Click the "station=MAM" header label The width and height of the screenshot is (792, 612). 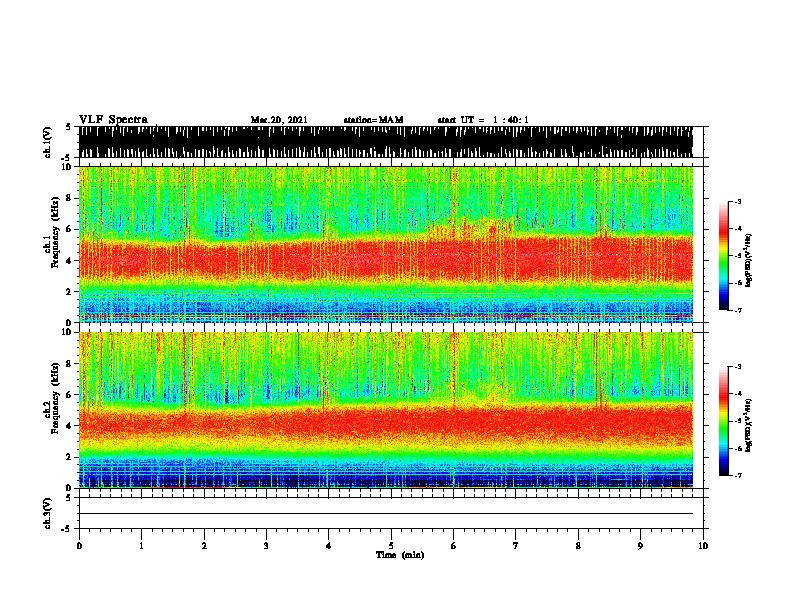(x=373, y=120)
